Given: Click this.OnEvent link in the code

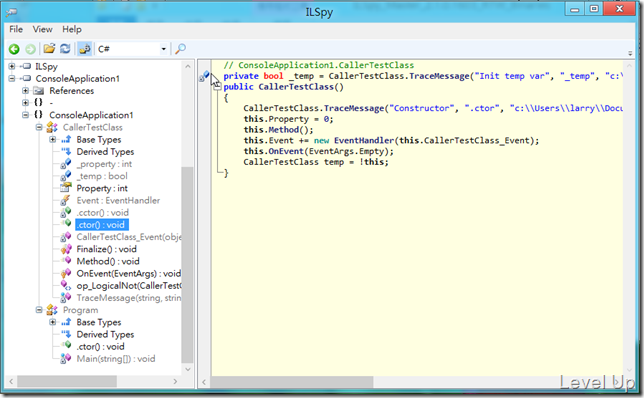Looking at the screenshot, I should pos(285,151).
